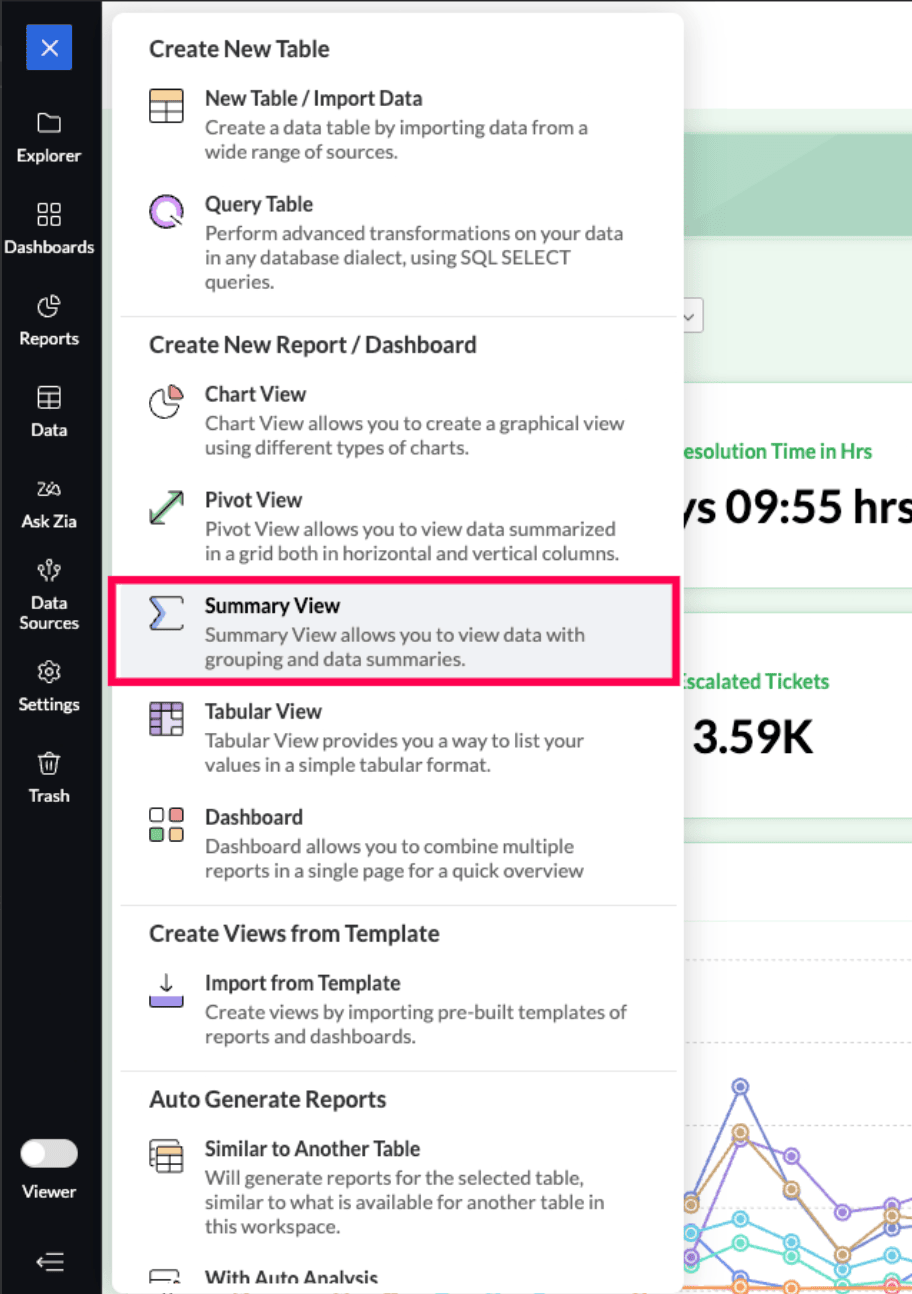
Task: Click the Create New Report / Dashboard heading
Action: [x=313, y=345]
